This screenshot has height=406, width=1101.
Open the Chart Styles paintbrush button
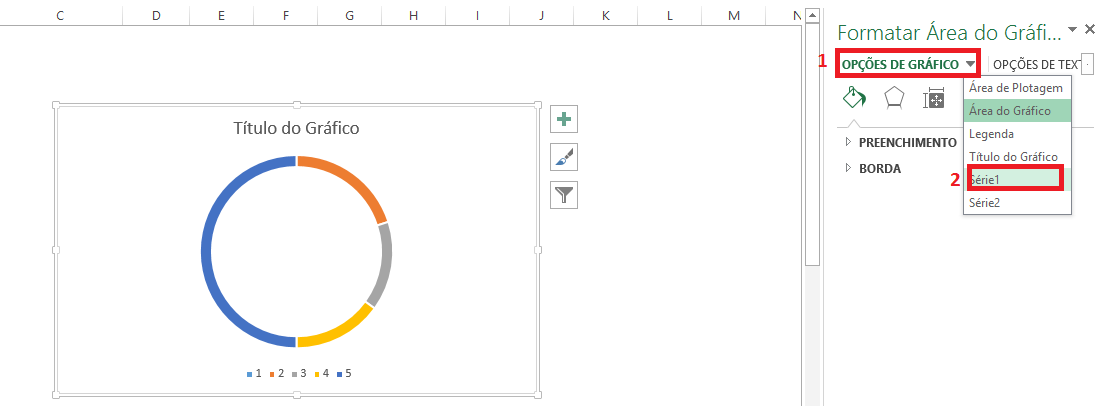(x=565, y=157)
